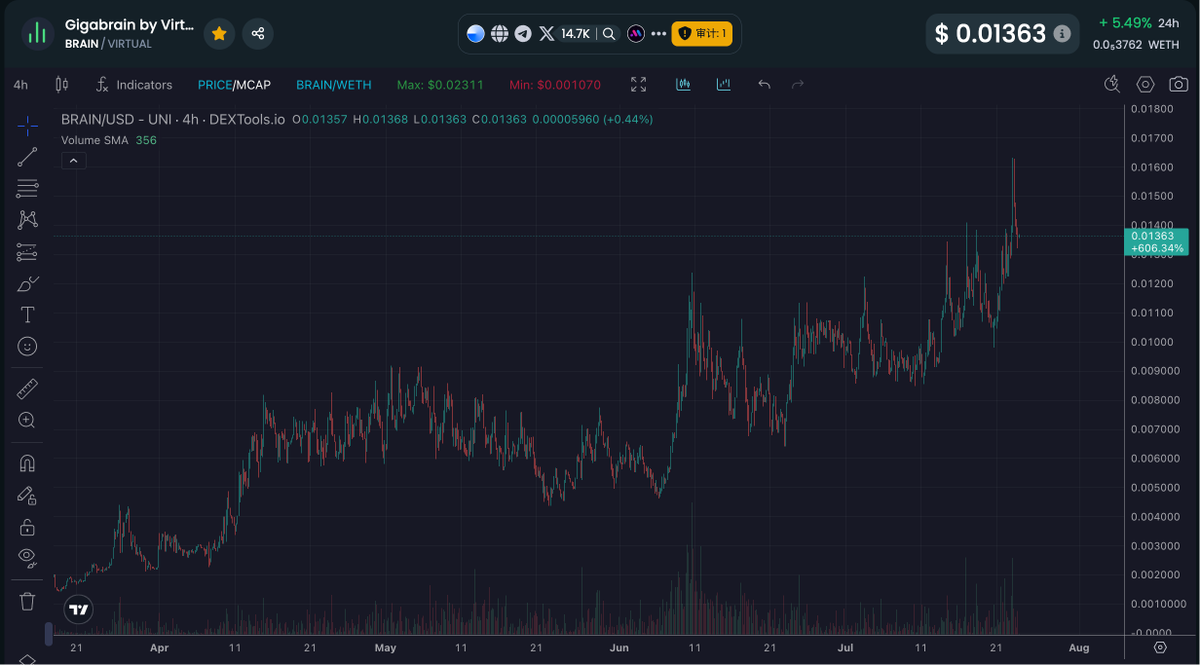Click the purple M logo icon
This screenshot has width=1200, height=665.
635,34
